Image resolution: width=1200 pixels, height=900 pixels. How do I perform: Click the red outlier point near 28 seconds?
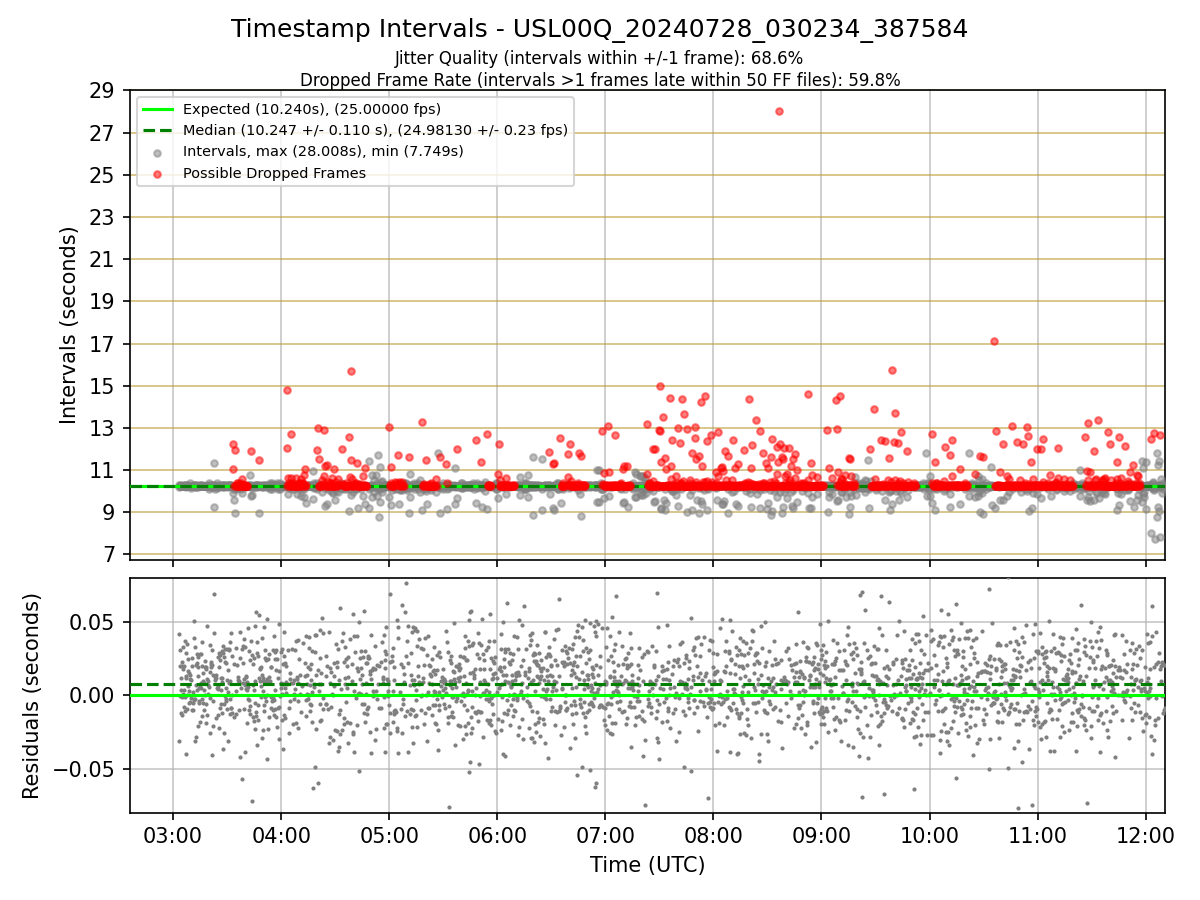click(779, 111)
